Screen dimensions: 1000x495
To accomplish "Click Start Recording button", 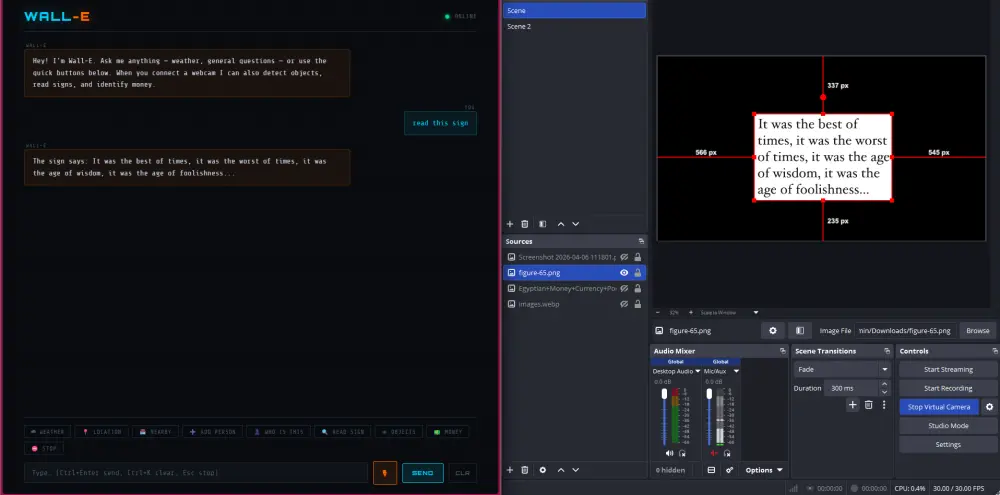I will pos(948,388).
